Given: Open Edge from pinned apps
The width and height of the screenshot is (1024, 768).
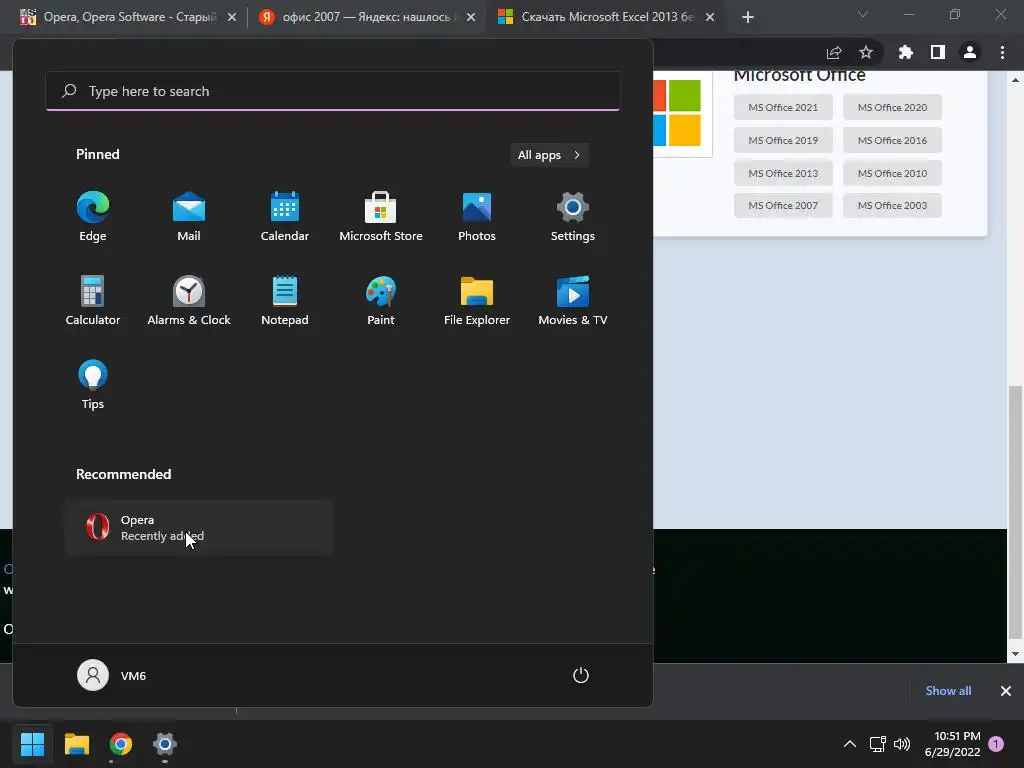Looking at the screenshot, I should coord(93,217).
